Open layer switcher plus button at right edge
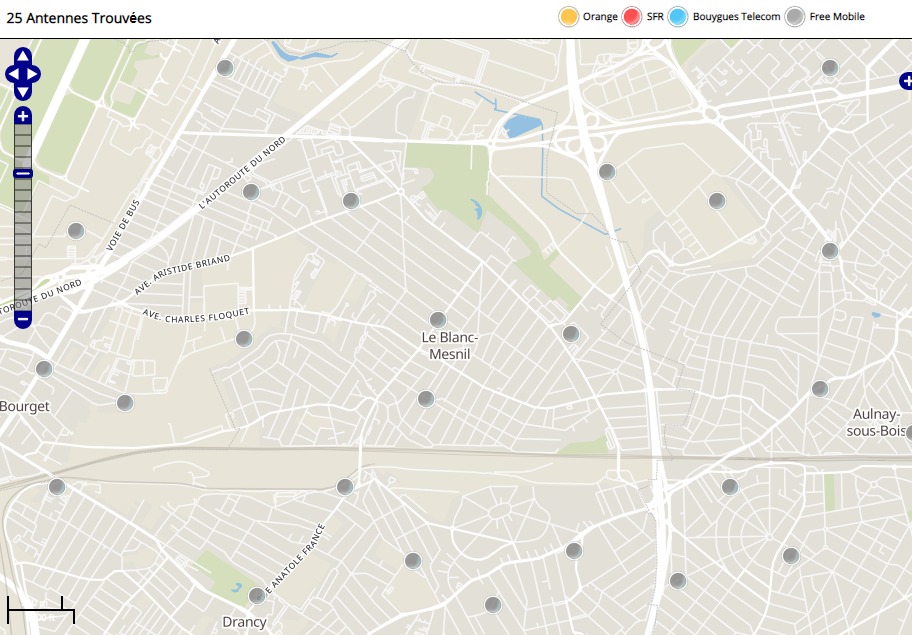Screen dimensions: 912x635 [x=905, y=81]
